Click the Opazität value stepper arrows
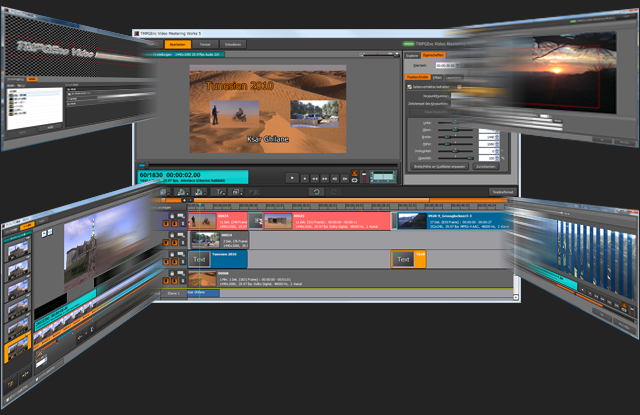This screenshot has width=640, height=415. (x=497, y=158)
